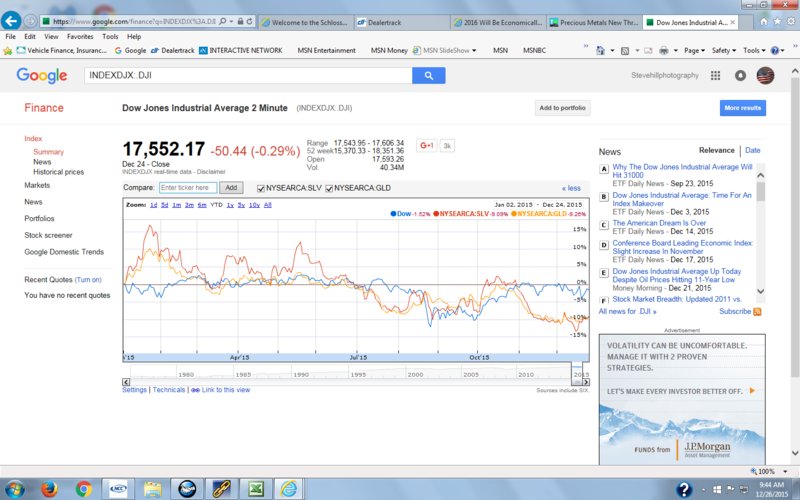Click the news list scrollbar down arrow
The image size is (800, 500).
click(x=760, y=291)
